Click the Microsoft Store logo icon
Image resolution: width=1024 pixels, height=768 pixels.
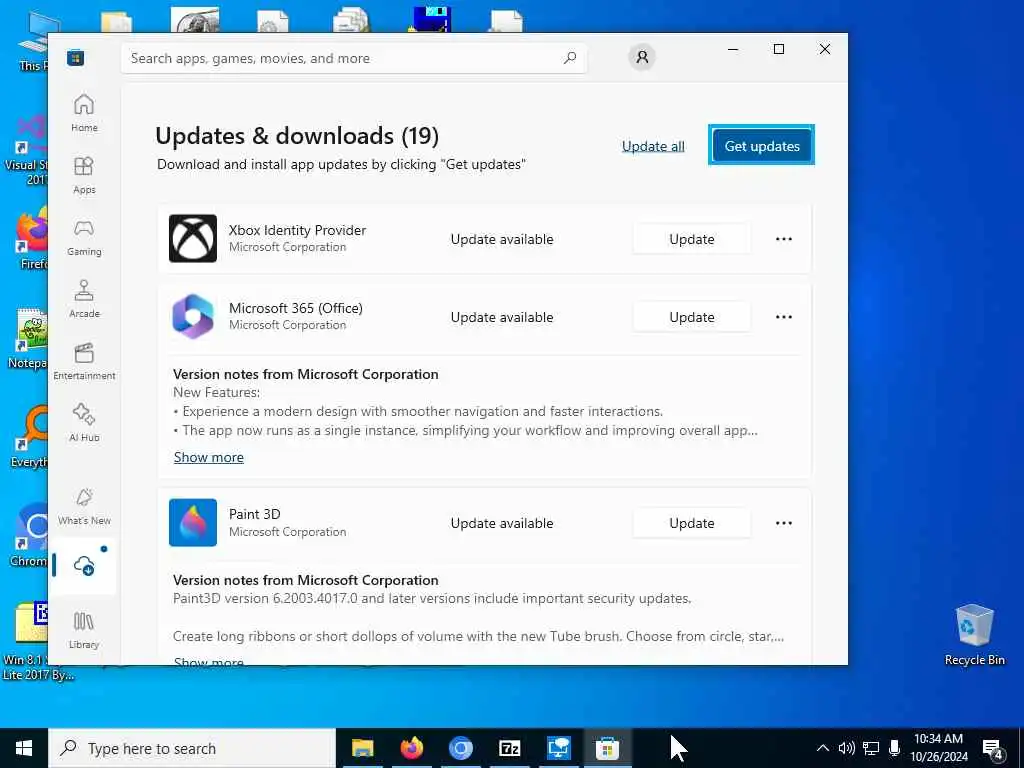tap(75, 58)
